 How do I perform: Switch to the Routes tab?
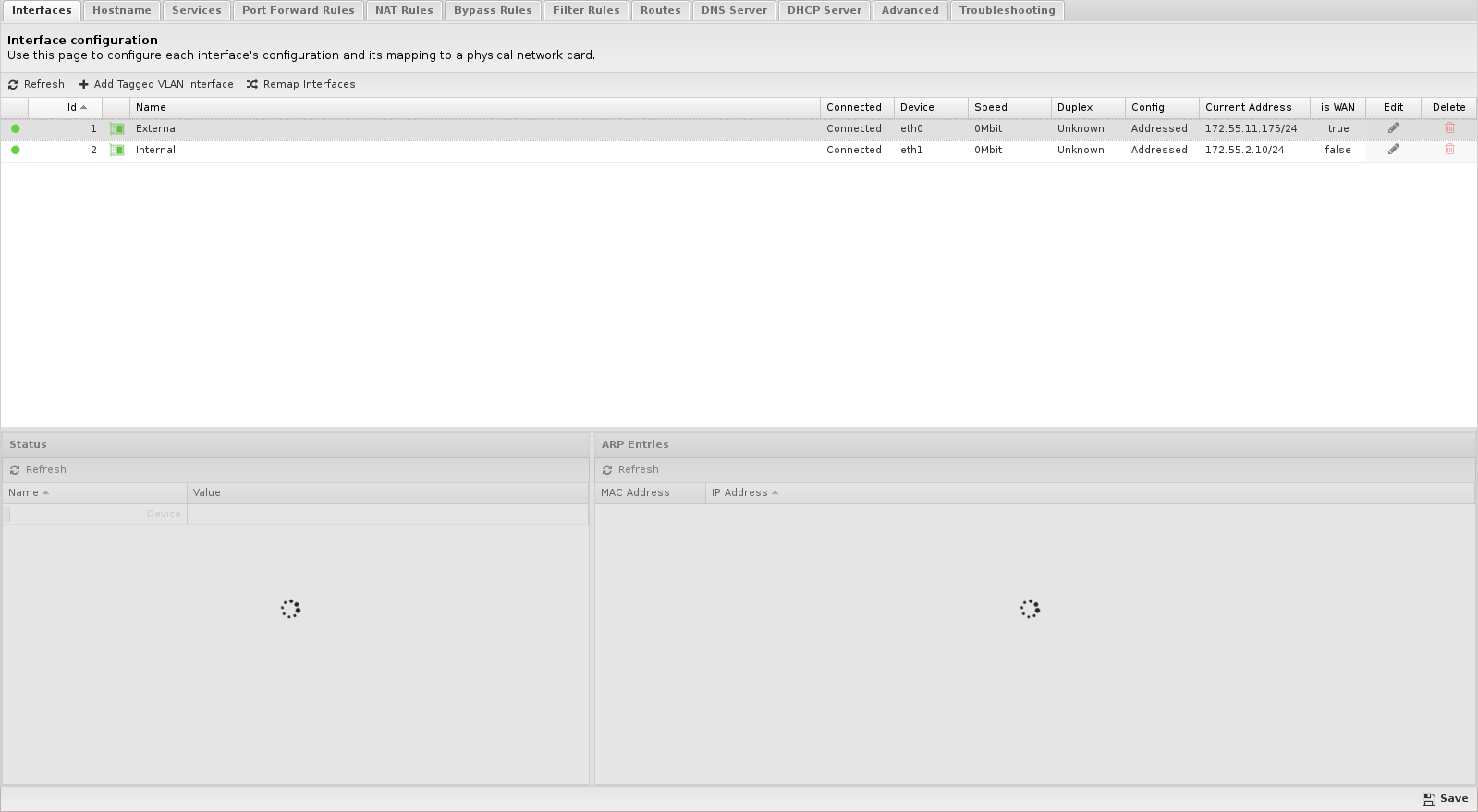(661, 10)
